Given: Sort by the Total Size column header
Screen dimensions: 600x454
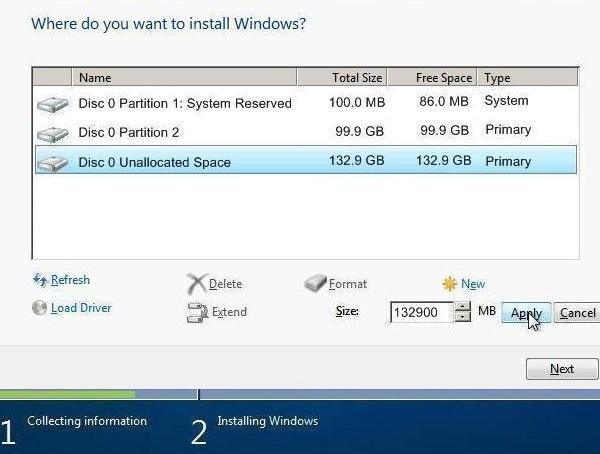Looking at the screenshot, I should coord(342,78).
